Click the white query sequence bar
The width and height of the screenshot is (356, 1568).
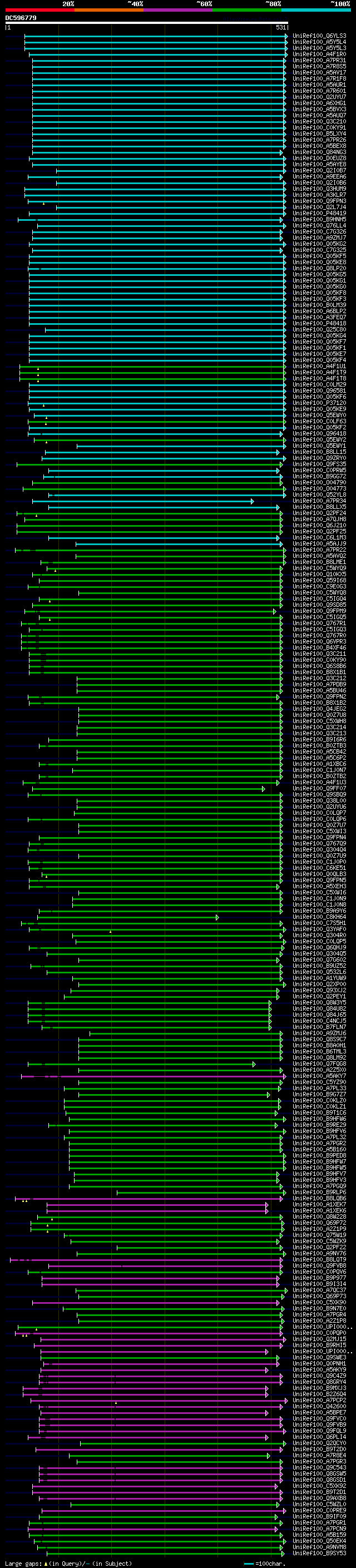(147, 23)
